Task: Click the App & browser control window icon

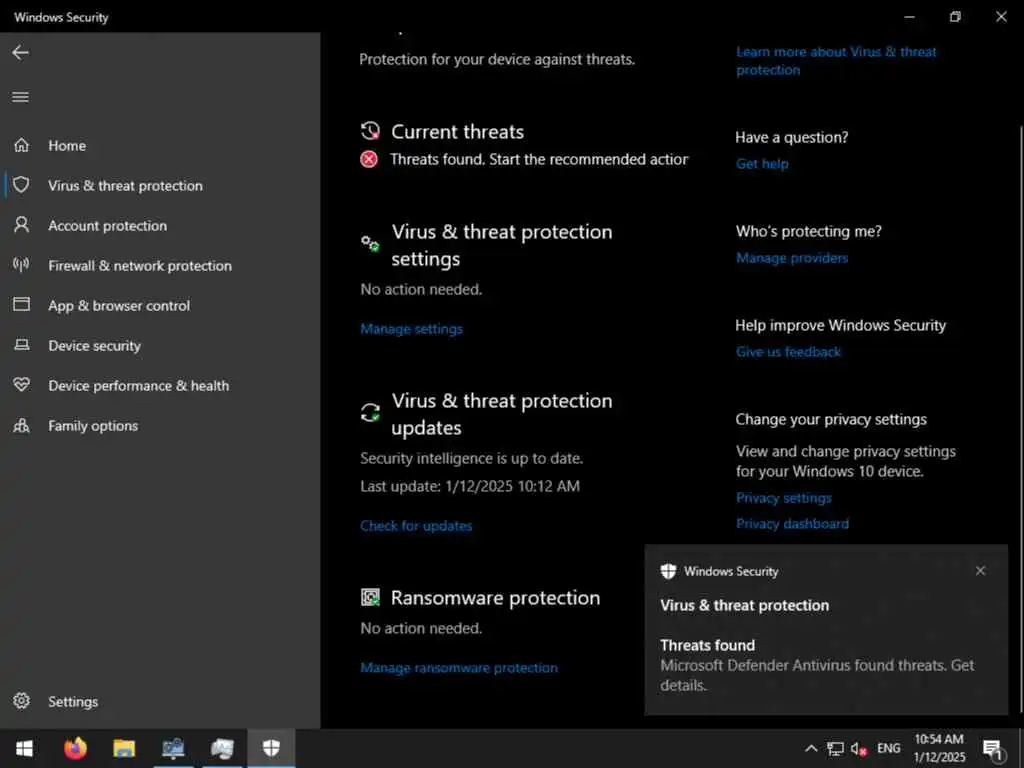Action: click(x=22, y=305)
